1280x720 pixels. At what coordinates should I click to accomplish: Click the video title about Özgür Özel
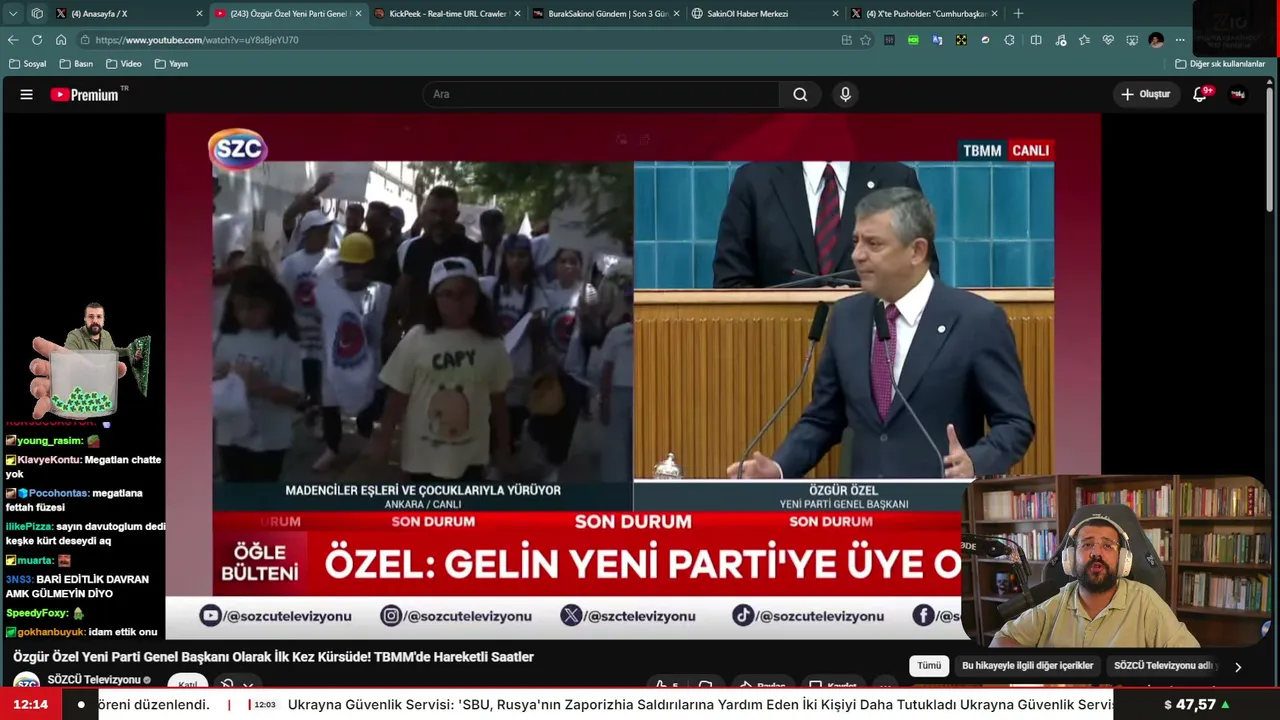pyautogui.click(x=273, y=657)
